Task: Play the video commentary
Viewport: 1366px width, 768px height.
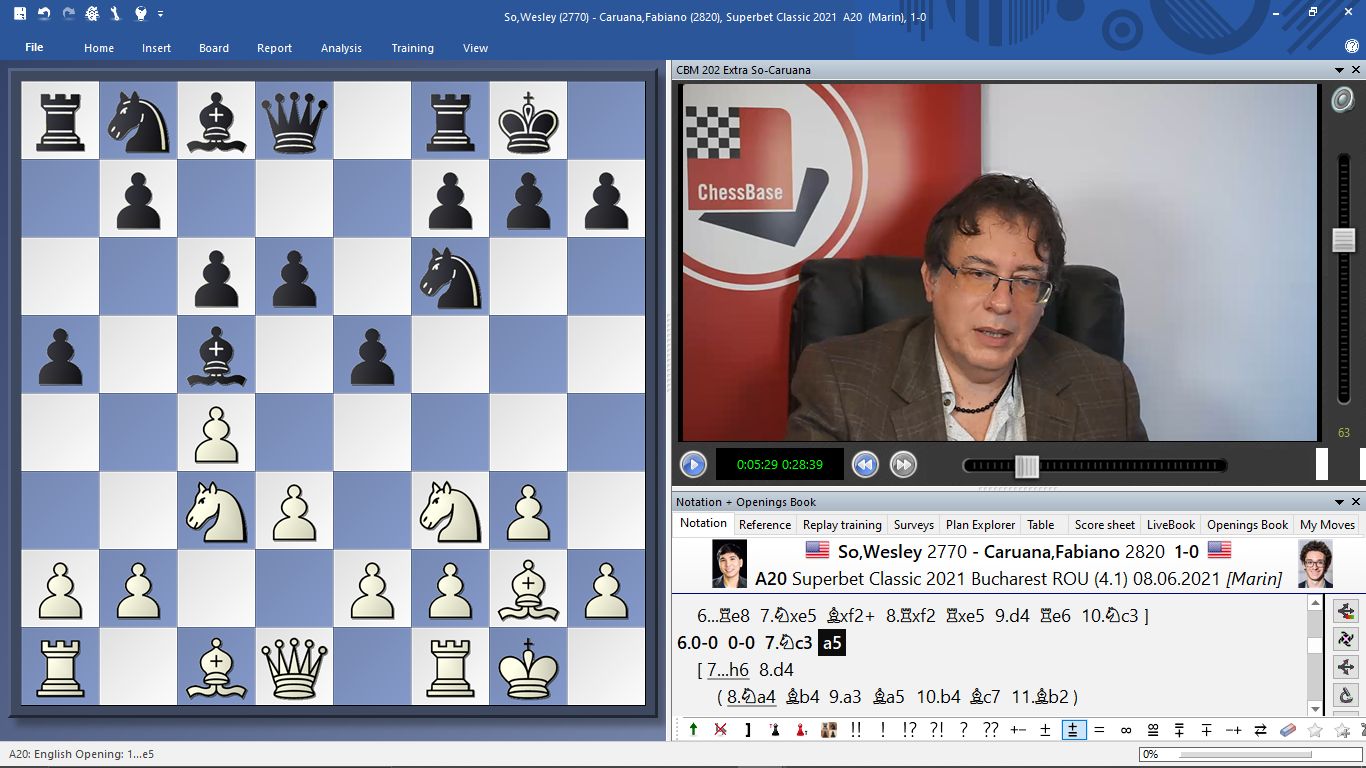Action: pyautogui.click(x=693, y=464)
